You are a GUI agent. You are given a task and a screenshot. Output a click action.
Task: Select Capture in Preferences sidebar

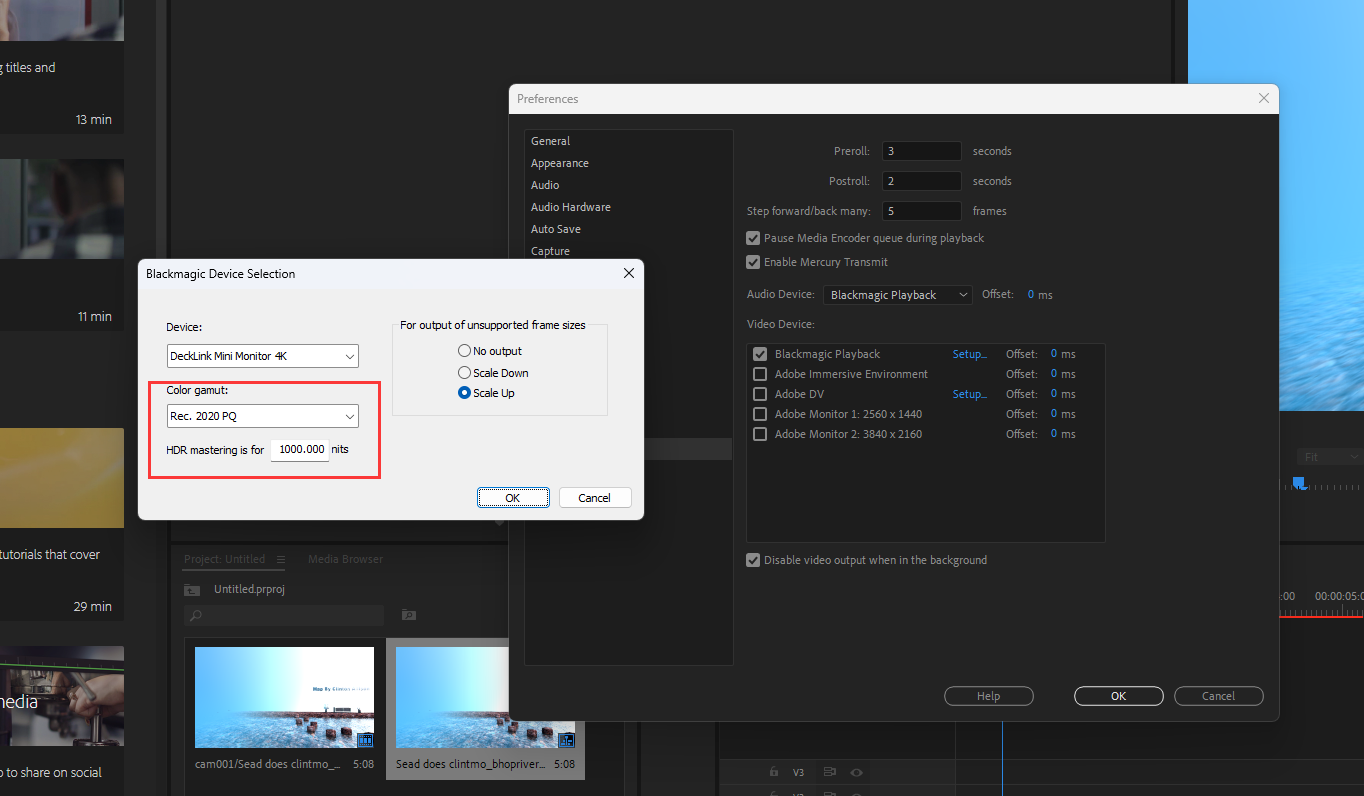(x=550, y=251)
